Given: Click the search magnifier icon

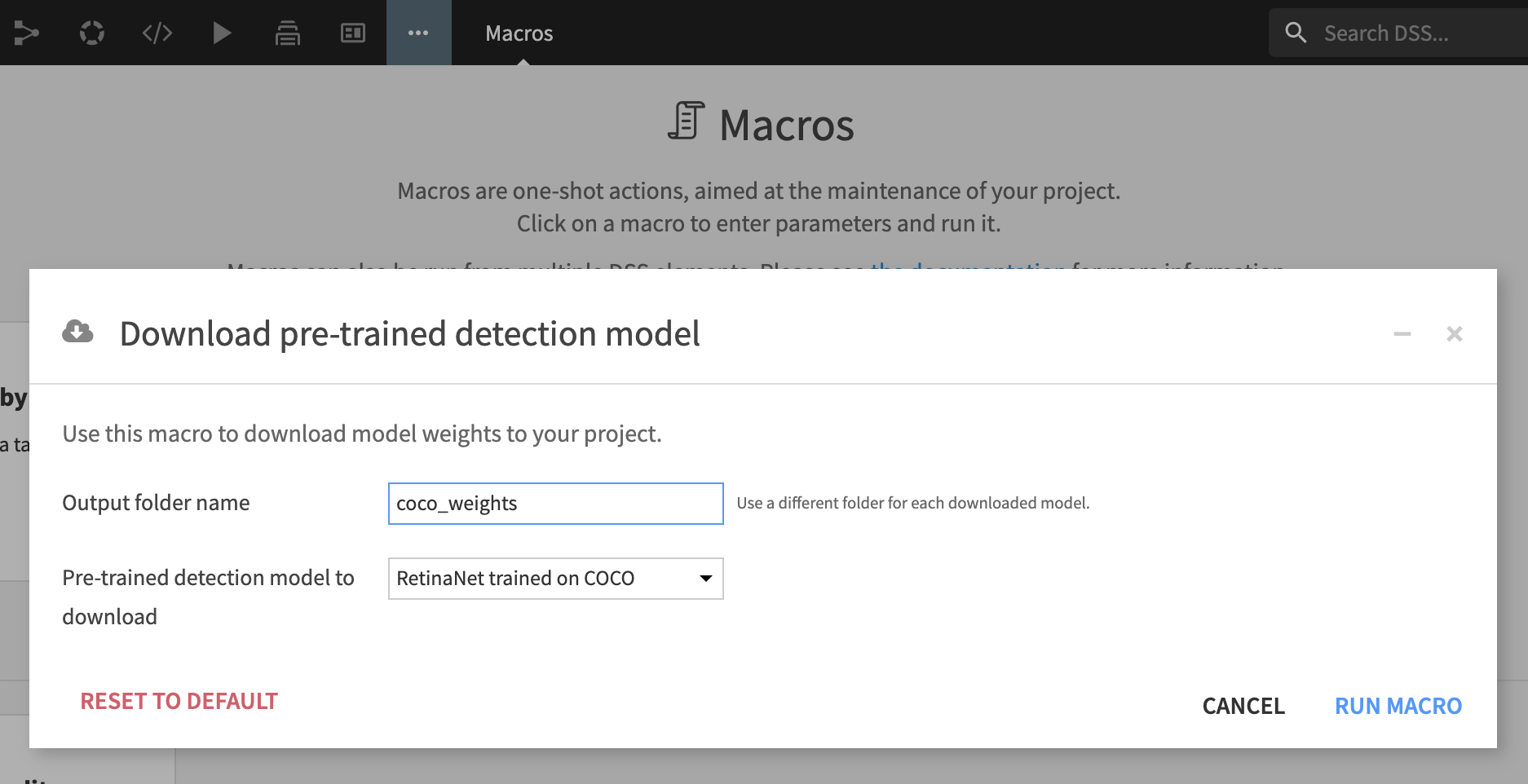Looking at the screenshot, I should coord(1296,33).
